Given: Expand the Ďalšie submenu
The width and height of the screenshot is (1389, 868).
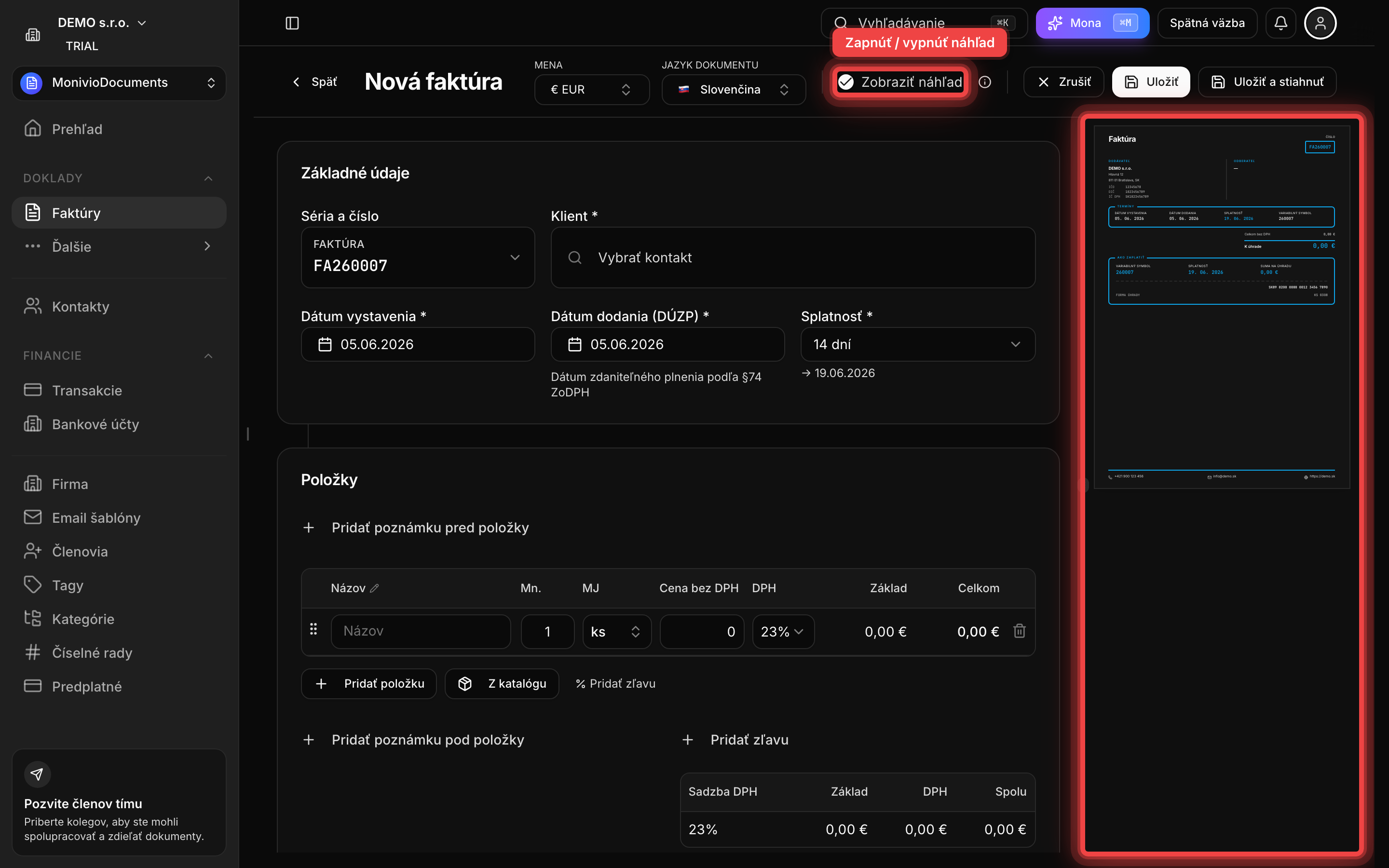Looking at the screenshot, I should click(119, 246).
